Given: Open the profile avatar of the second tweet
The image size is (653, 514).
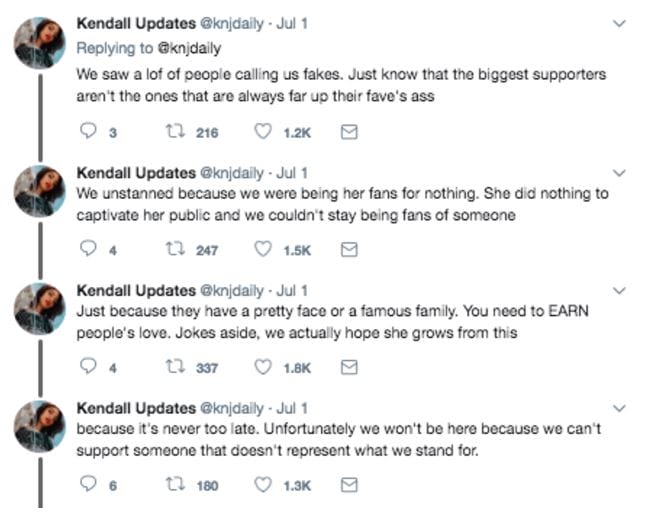Looking at the screenshot, I should [40, 190].
